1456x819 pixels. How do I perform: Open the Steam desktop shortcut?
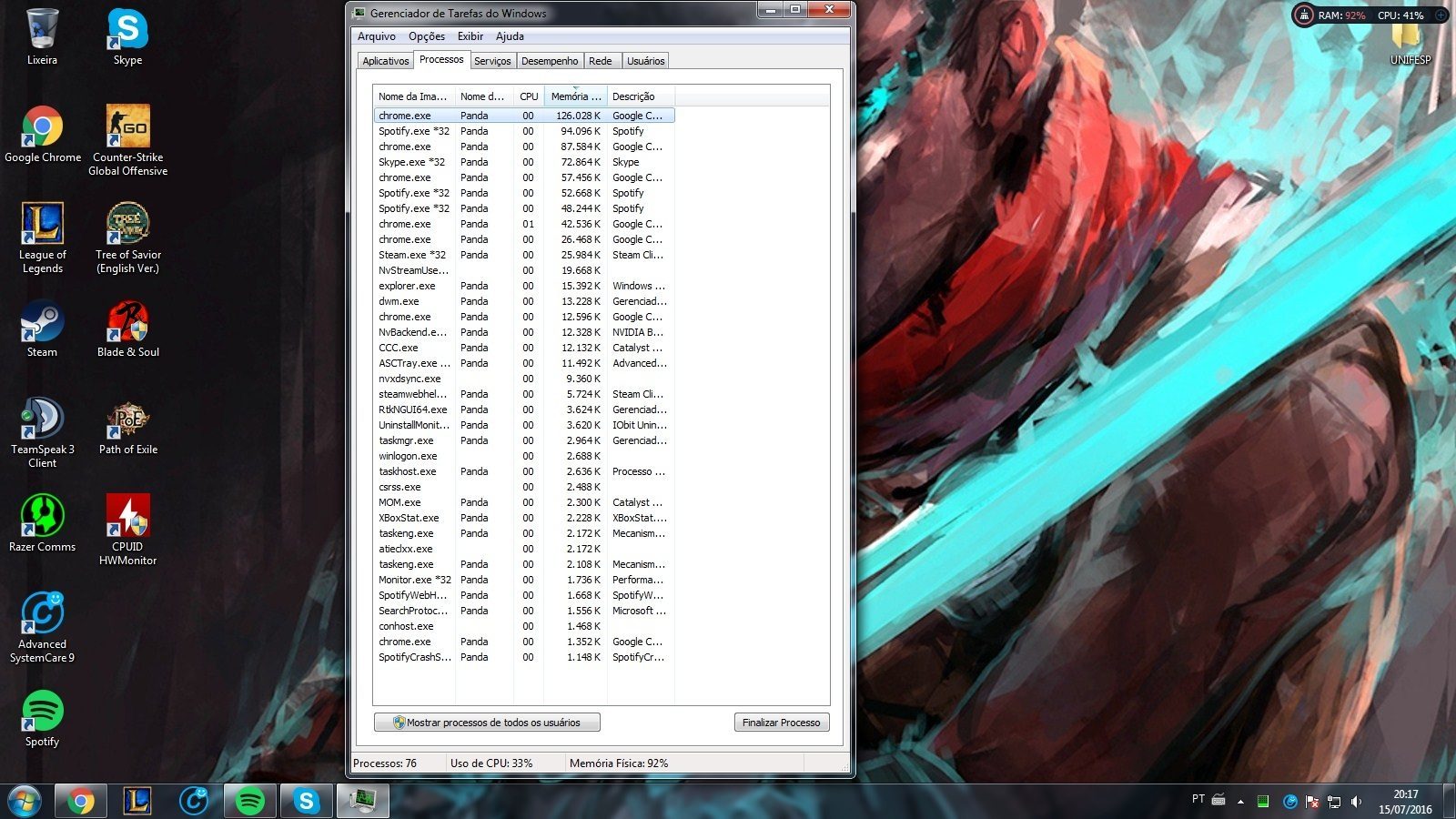coord(42,329)
